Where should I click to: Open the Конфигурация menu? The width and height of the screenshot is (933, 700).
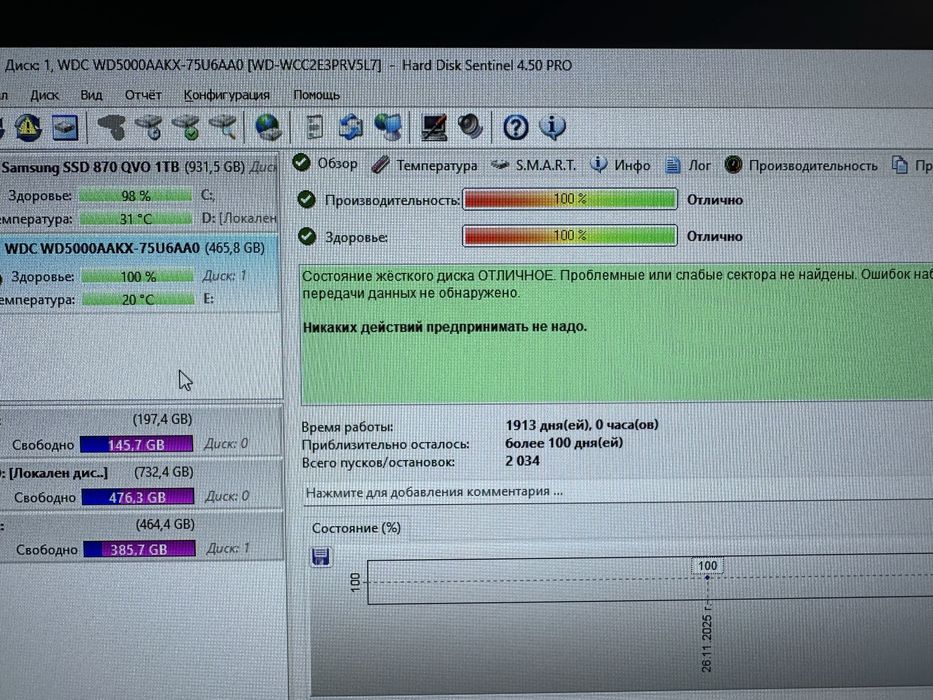[226, 95]
